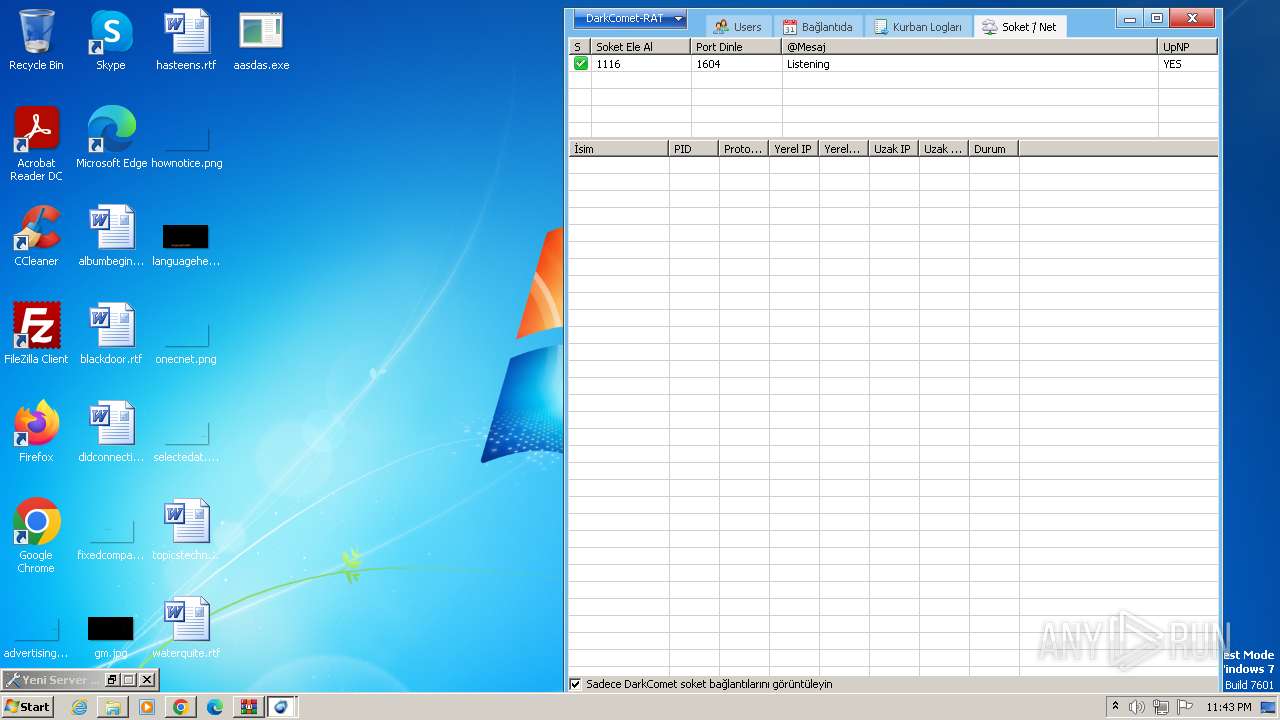Open Acrobat Reader DC shortcut

pos(36,144)
